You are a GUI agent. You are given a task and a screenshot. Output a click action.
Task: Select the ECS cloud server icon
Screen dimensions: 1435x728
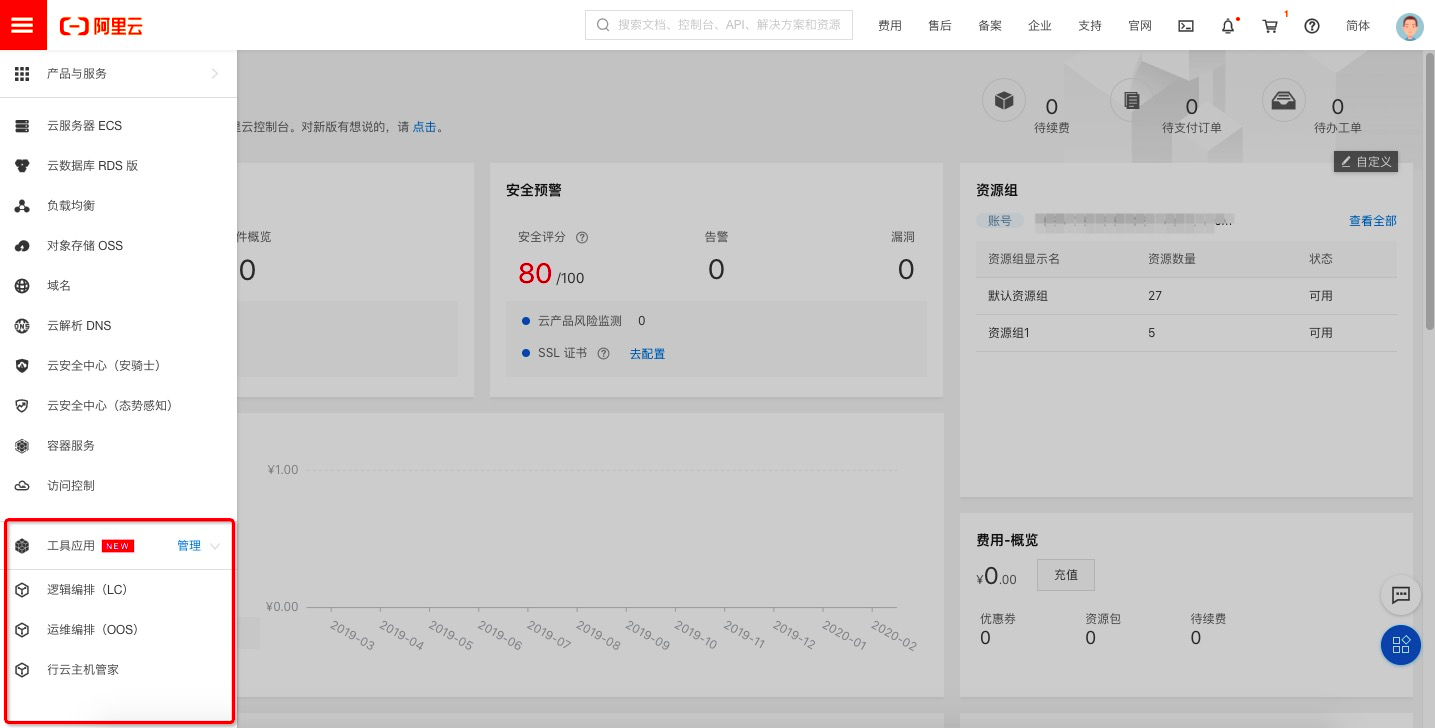tap(22, 126)
